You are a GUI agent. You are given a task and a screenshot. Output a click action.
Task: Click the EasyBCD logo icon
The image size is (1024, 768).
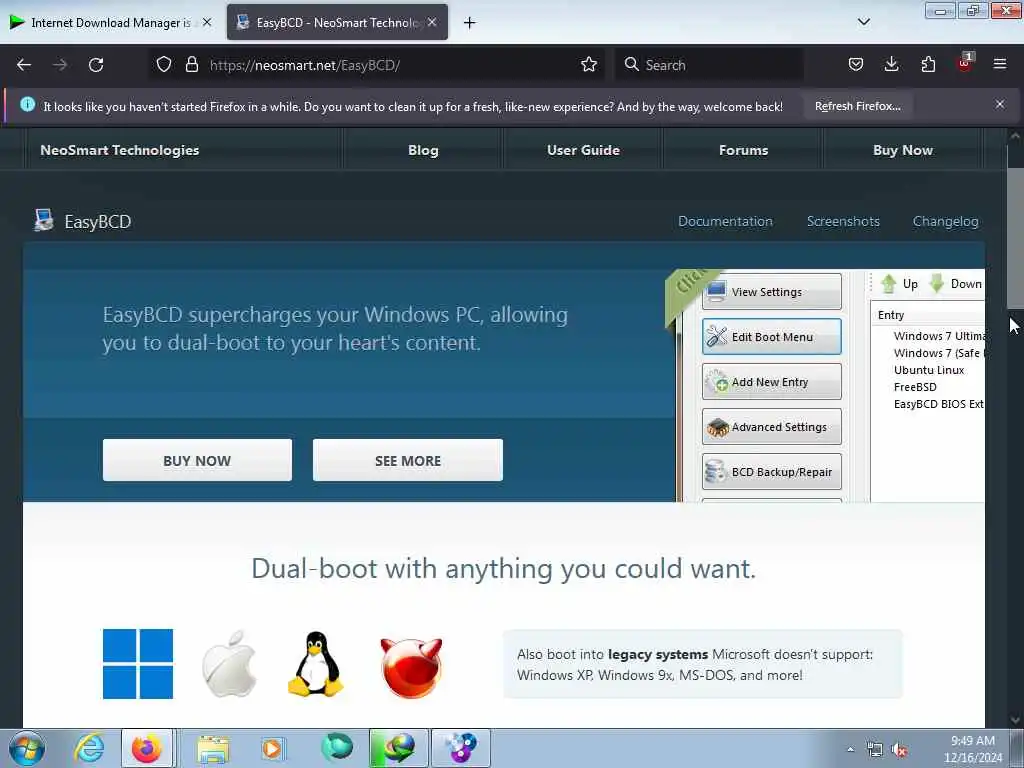[x=44, y=220]
